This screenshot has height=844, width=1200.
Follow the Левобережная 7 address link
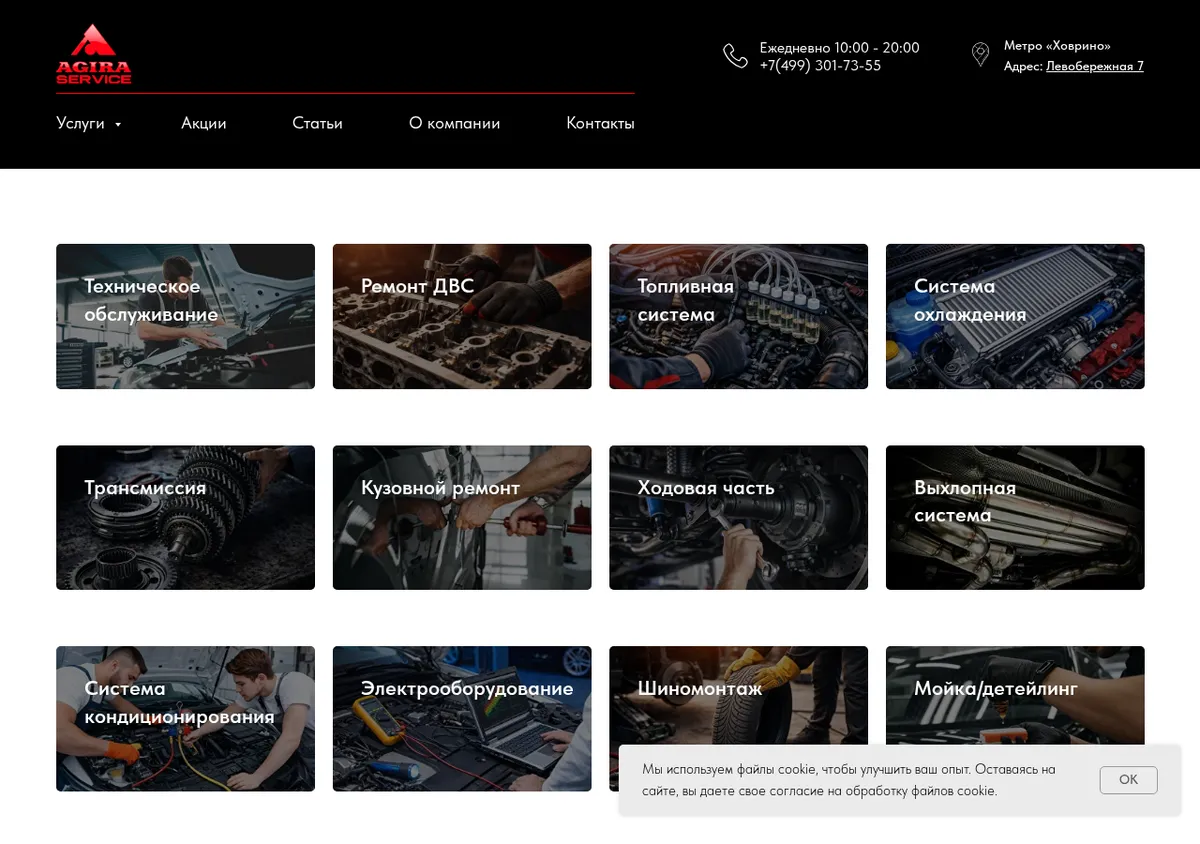click(x=1095, y=66)
